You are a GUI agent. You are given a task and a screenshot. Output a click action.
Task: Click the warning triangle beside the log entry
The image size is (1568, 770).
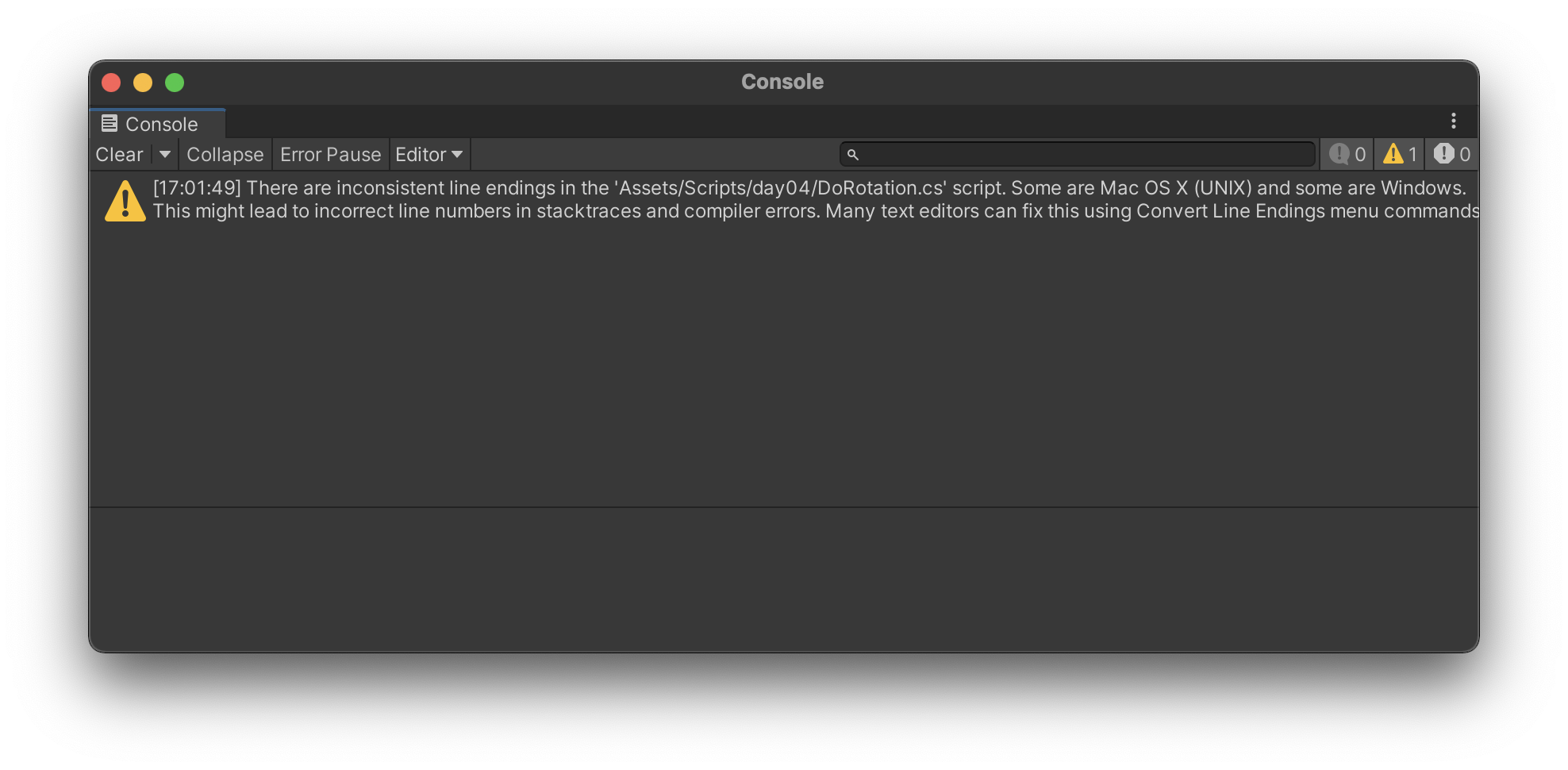[x=125, y=200]
